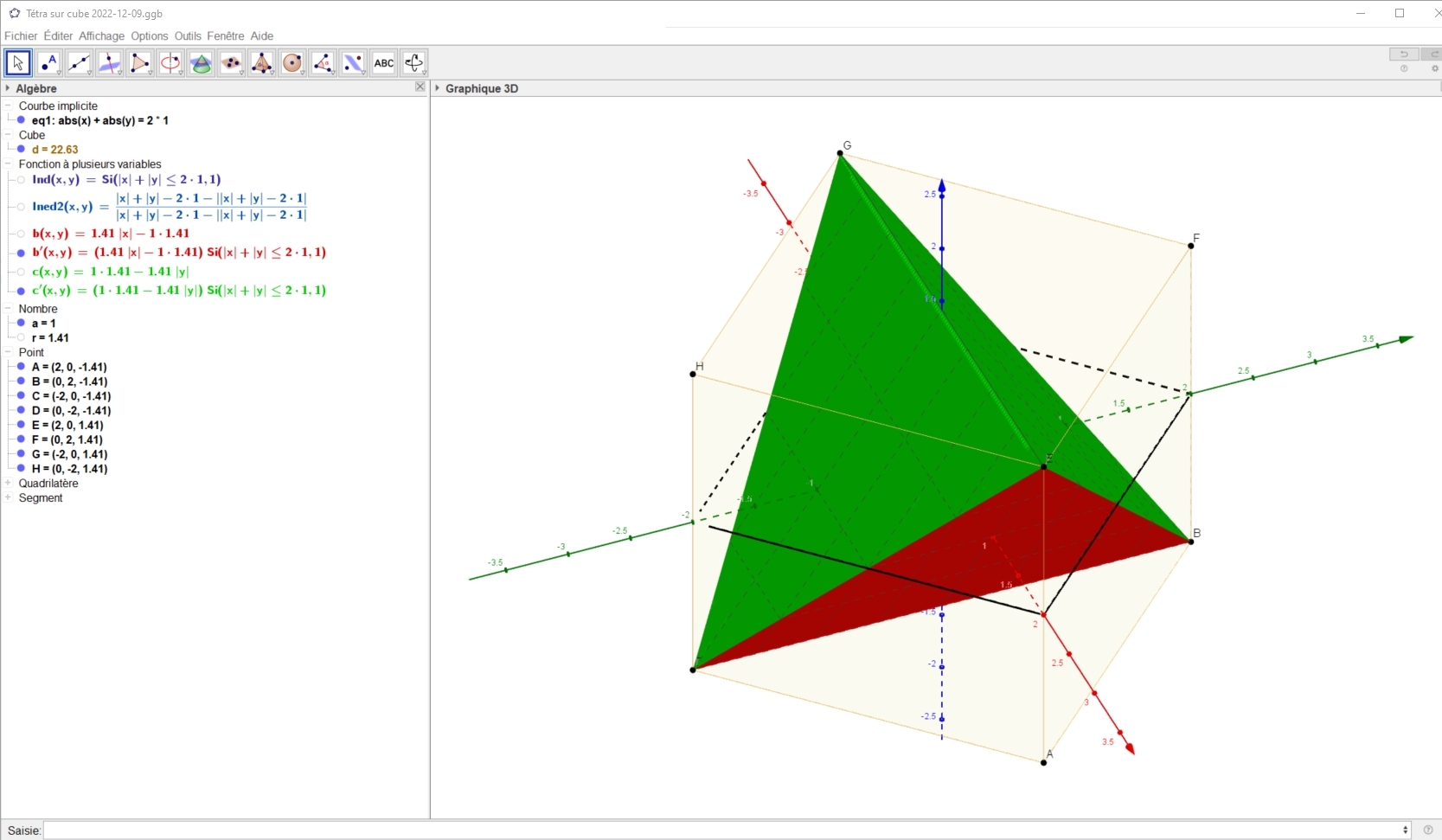This screenshot has width=1442, height=840.
Task: Hide the b′(x, y) function
Action: [22, 253]
